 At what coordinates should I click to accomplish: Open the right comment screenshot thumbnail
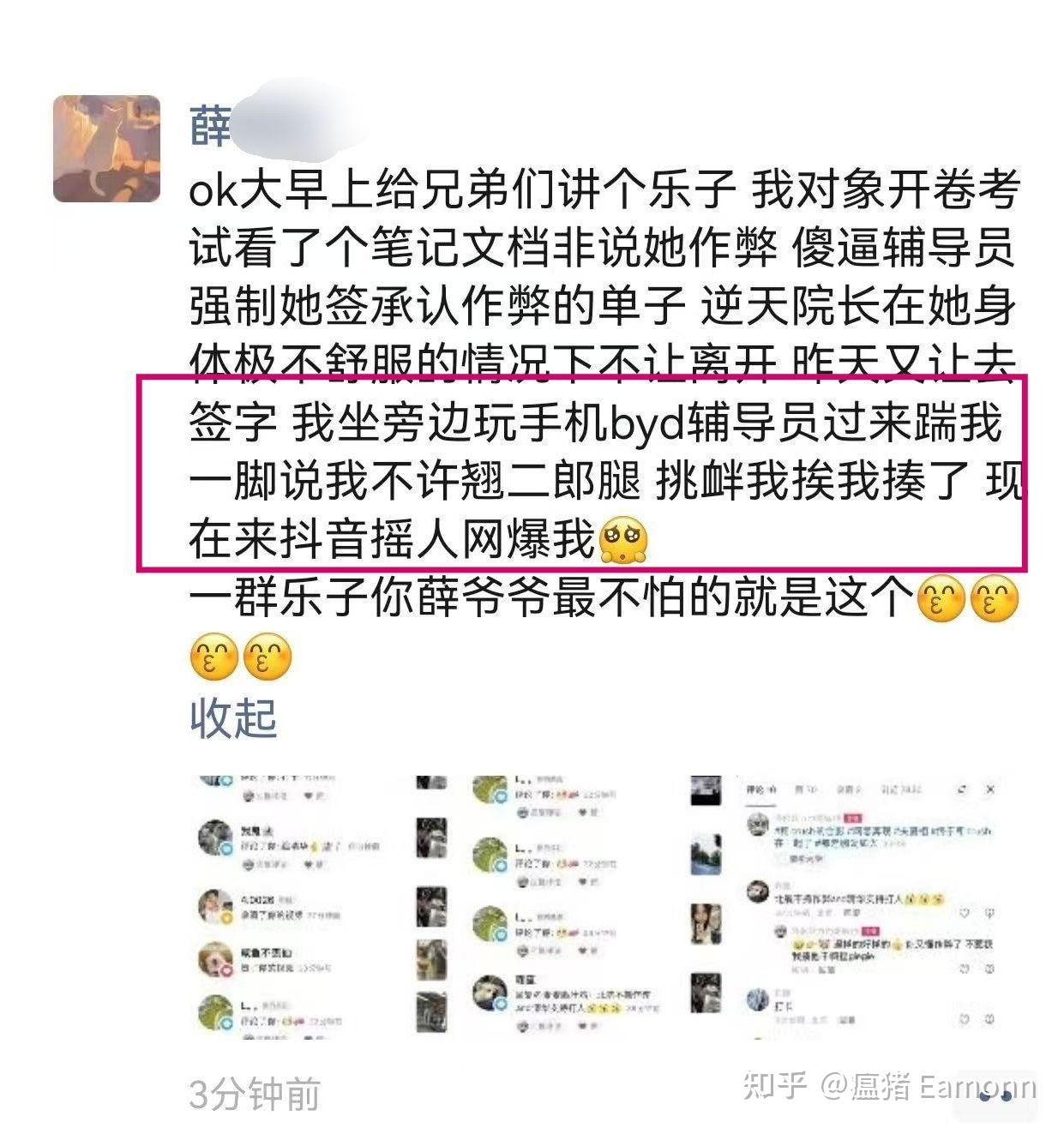click(846, 909)
